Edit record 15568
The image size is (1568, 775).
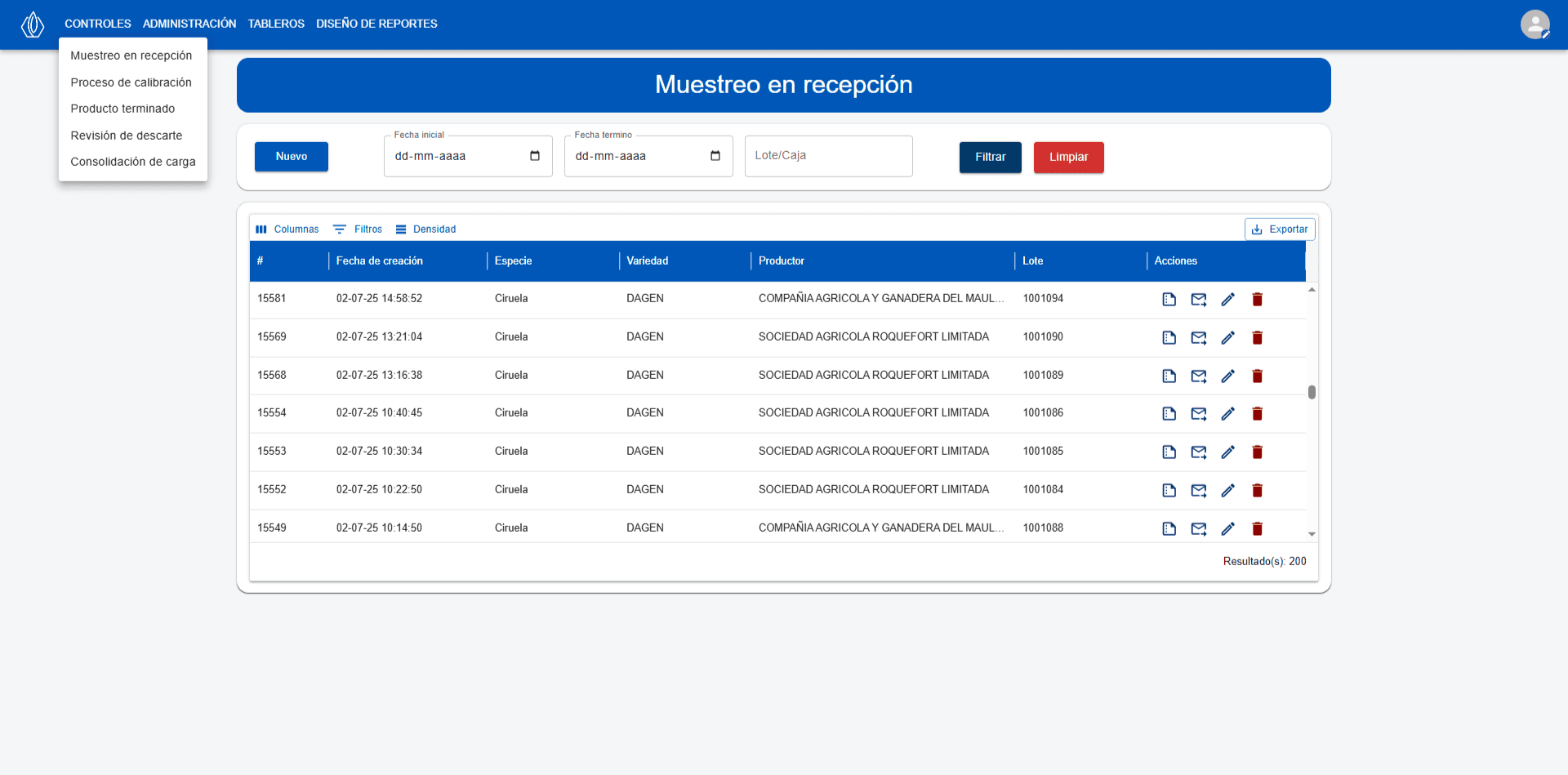coord(1227,376)
